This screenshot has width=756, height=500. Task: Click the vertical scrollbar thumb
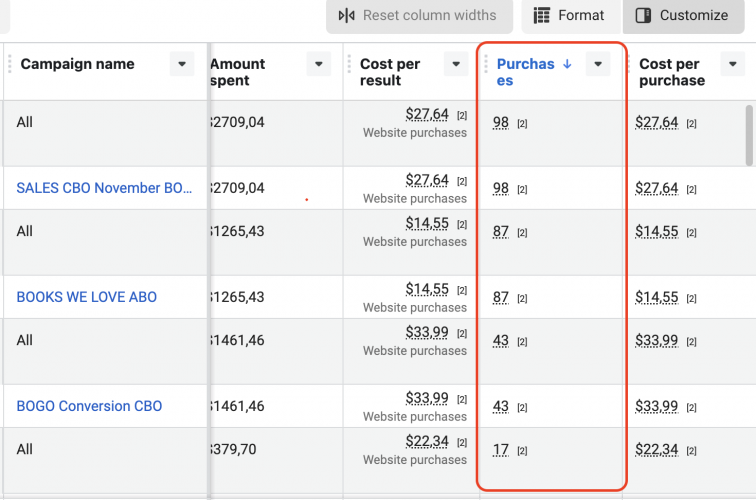[749, 135]
